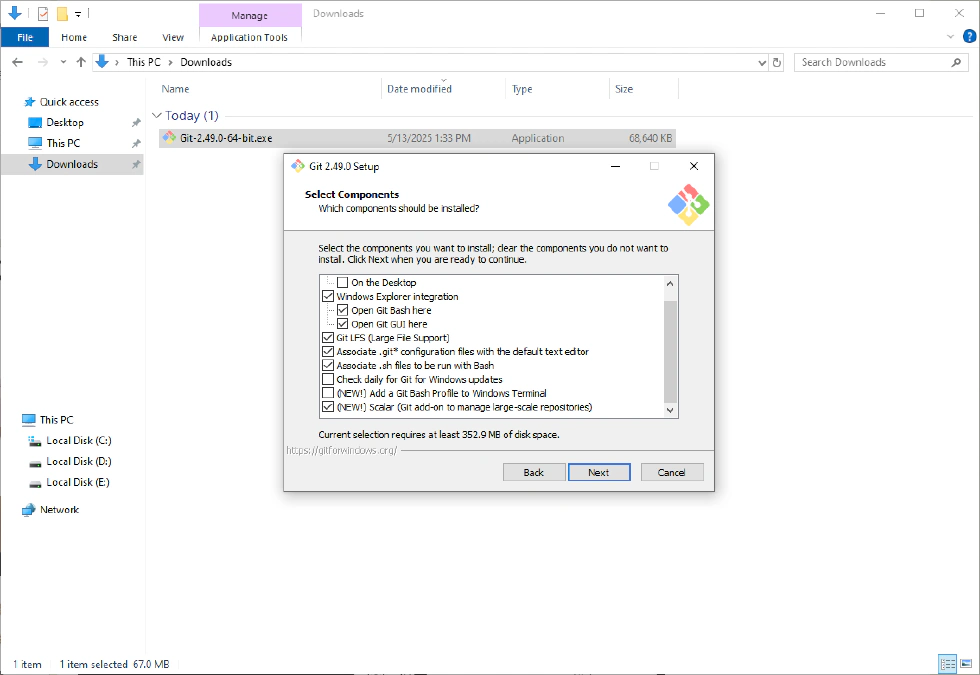Open address bar history dropdown
The width and height of the screenshot is (980, 675).
point(762,62)
